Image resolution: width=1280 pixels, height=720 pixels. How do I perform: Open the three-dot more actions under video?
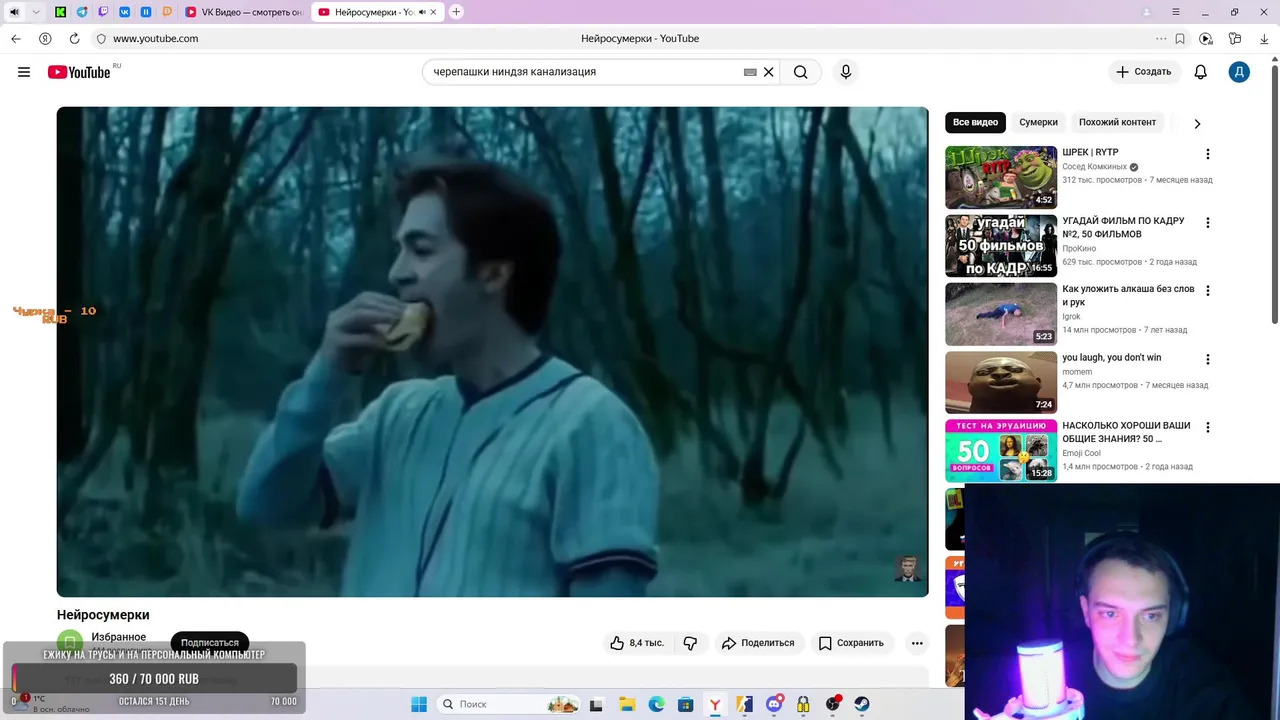coord(917,643)
